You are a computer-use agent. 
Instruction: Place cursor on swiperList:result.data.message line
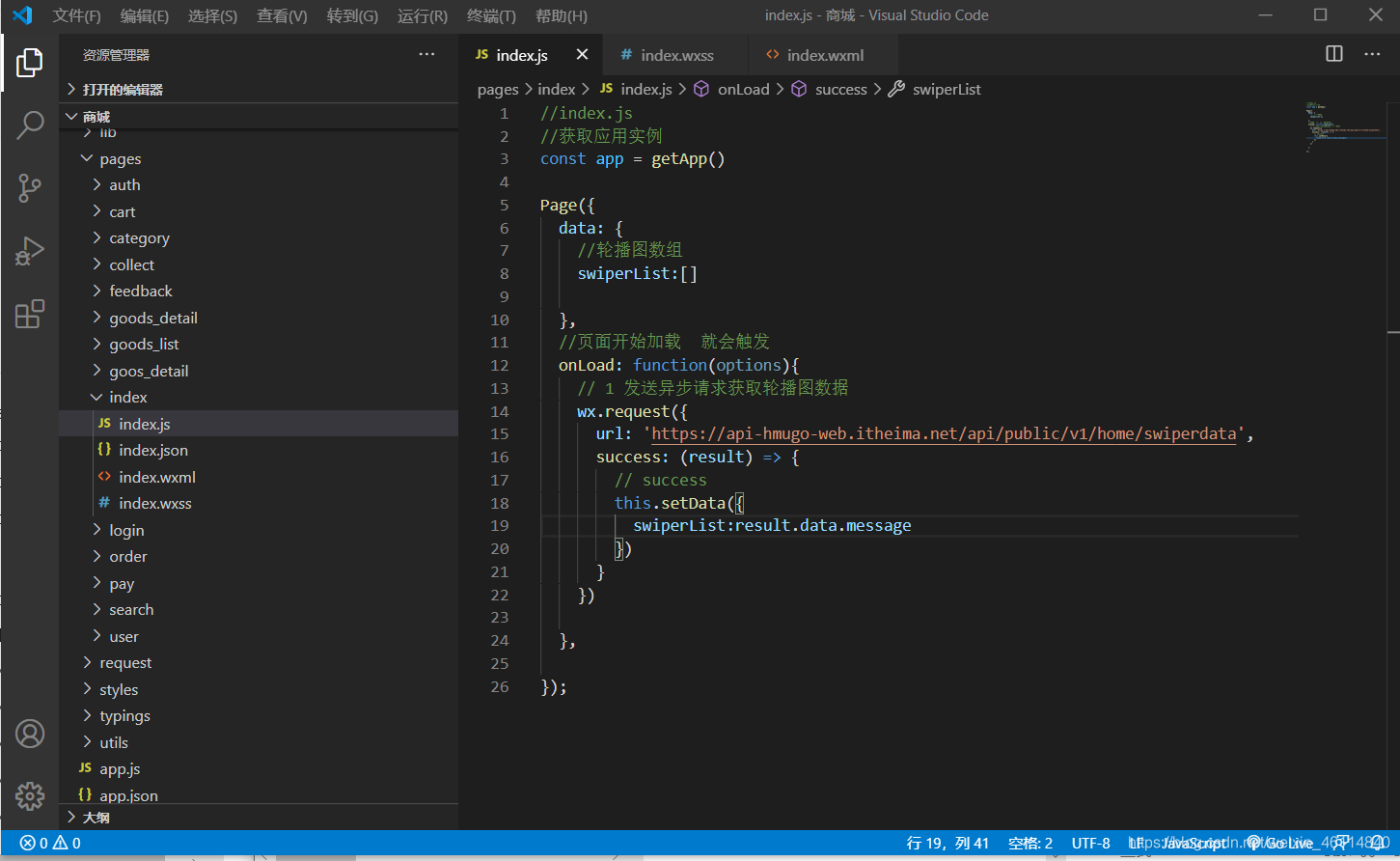pos(772,525)
